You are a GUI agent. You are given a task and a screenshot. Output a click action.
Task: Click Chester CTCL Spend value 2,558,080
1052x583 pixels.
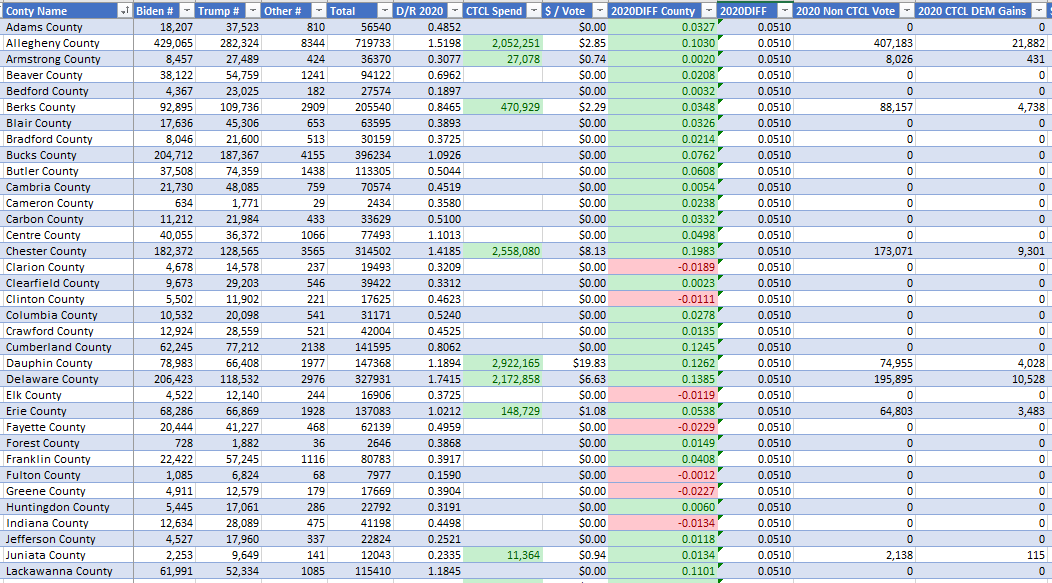516,251
